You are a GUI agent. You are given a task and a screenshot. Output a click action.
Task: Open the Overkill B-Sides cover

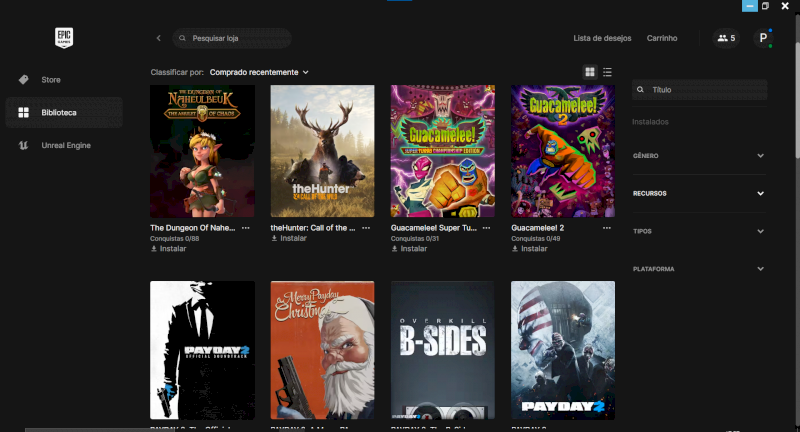[x=443, y=350]
